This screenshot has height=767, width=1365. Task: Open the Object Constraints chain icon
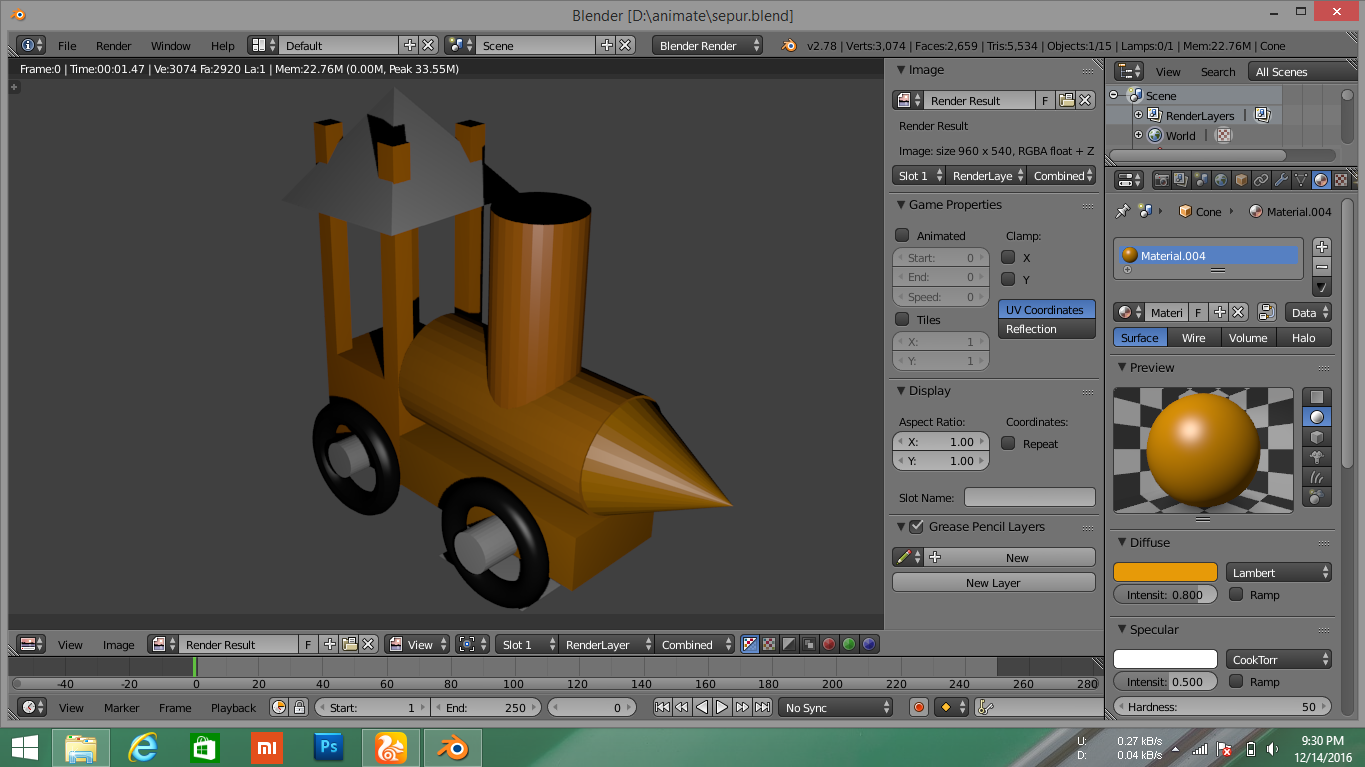(1261, 180)
